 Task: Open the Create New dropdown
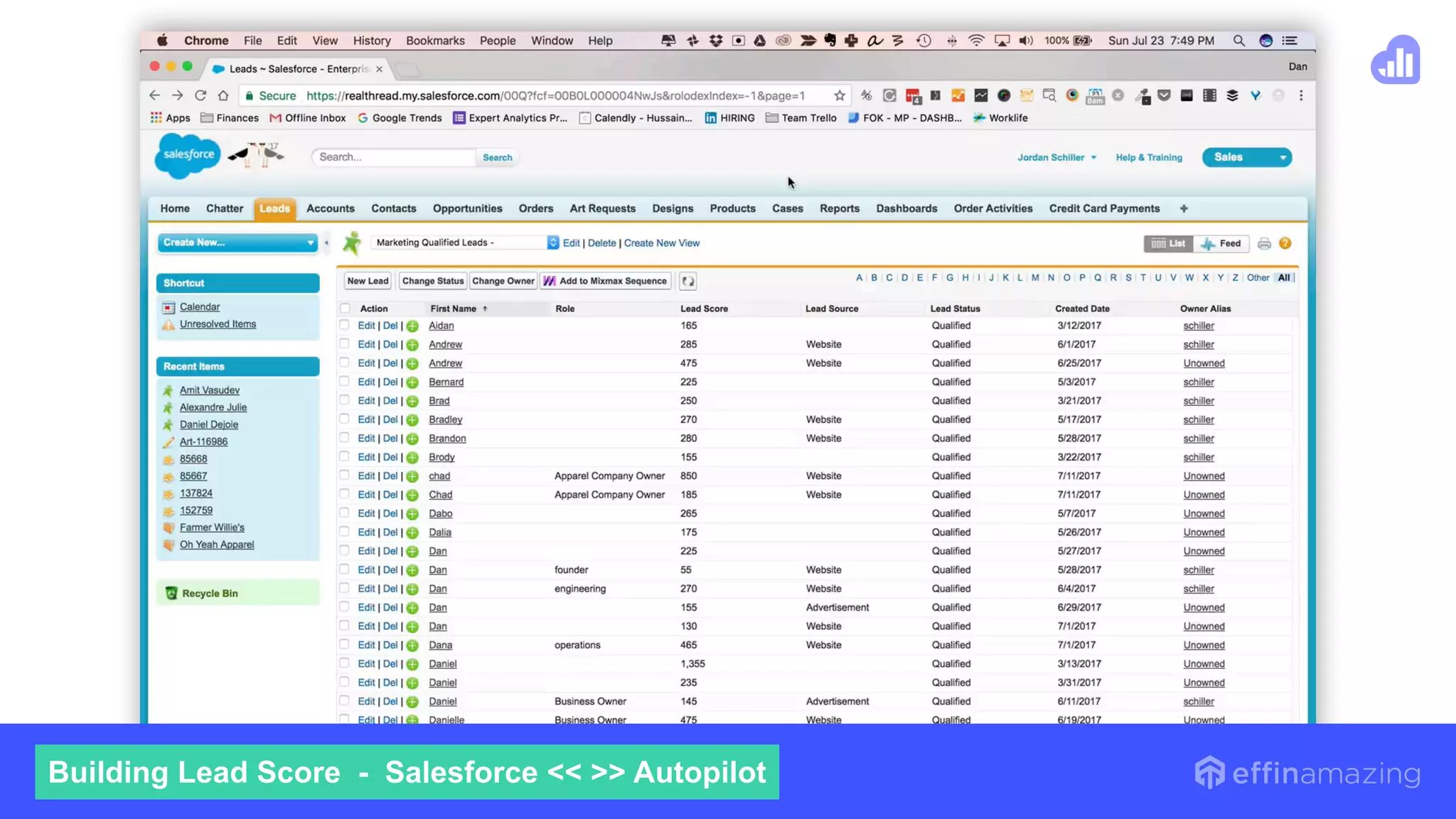[238, 242]
